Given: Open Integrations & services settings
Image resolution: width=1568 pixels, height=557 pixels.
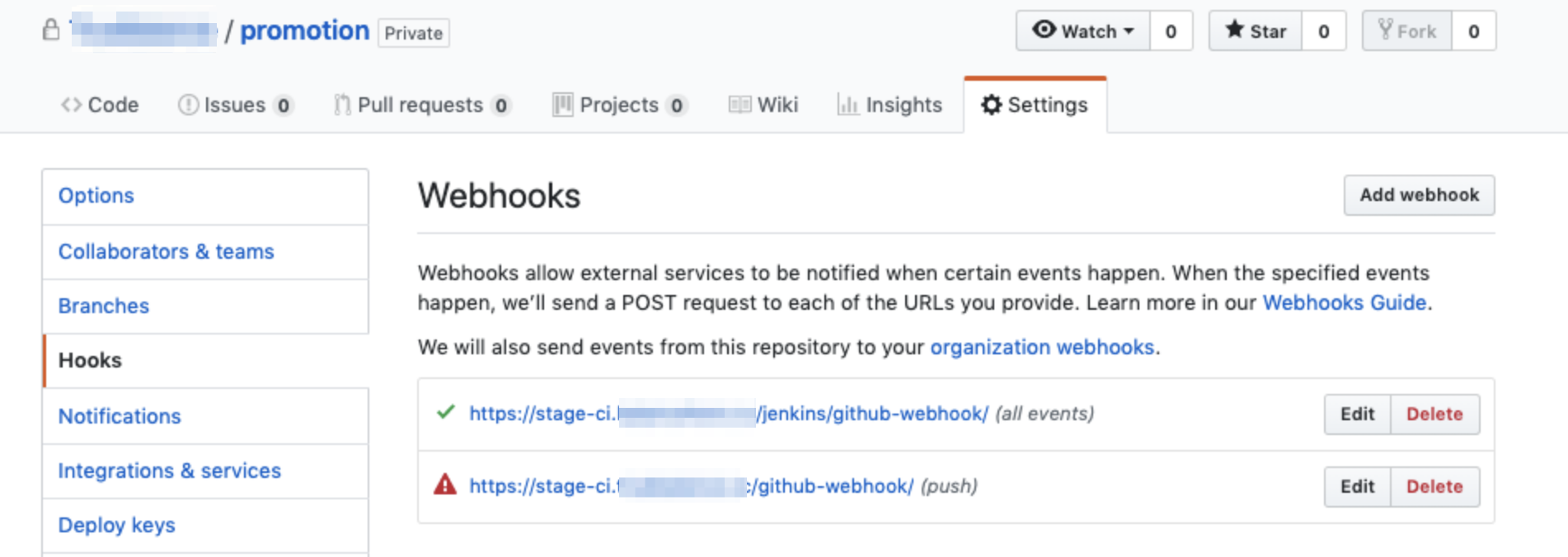Looking at the screenshot, I should coord(205,470).
